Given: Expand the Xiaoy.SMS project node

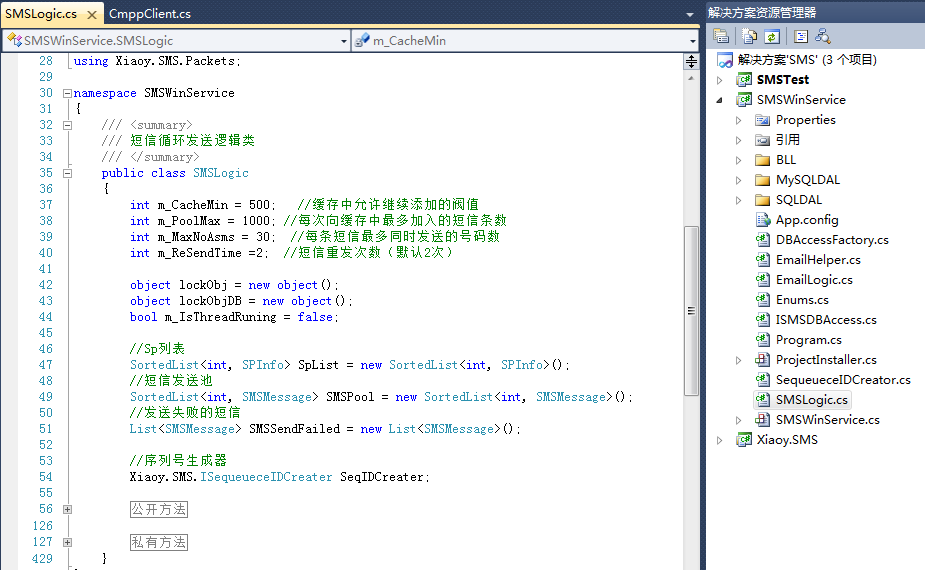Looking at the screenshot, I should (x=719, y=440).
